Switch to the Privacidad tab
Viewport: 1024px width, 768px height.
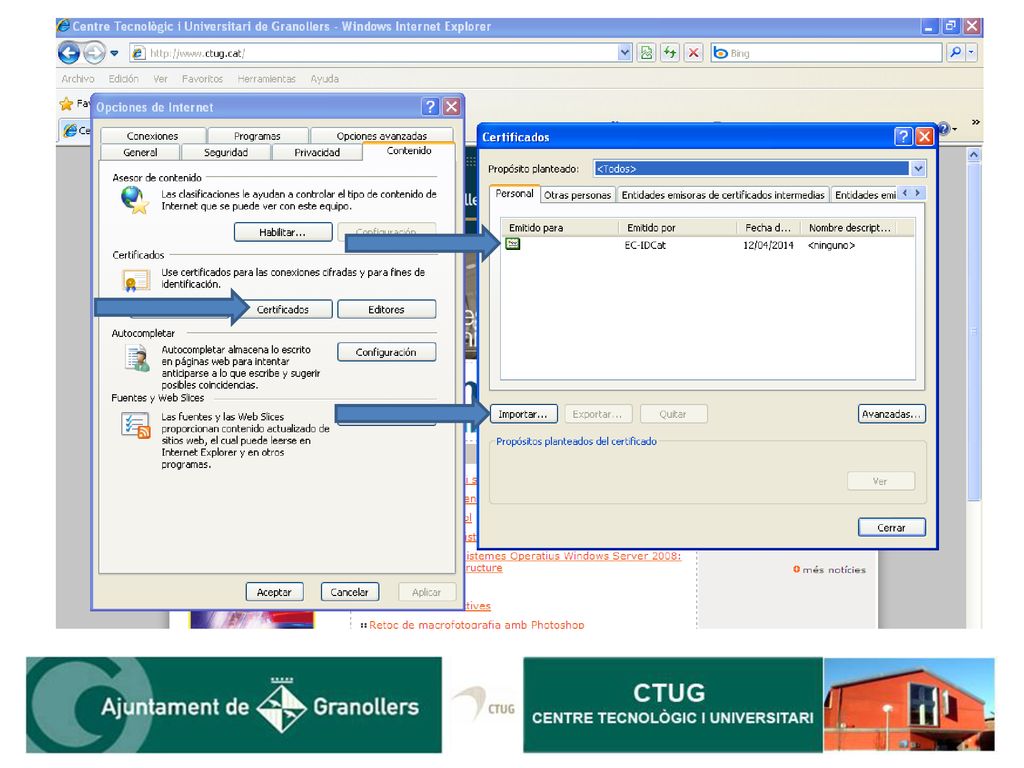click(x=317, y=152)
